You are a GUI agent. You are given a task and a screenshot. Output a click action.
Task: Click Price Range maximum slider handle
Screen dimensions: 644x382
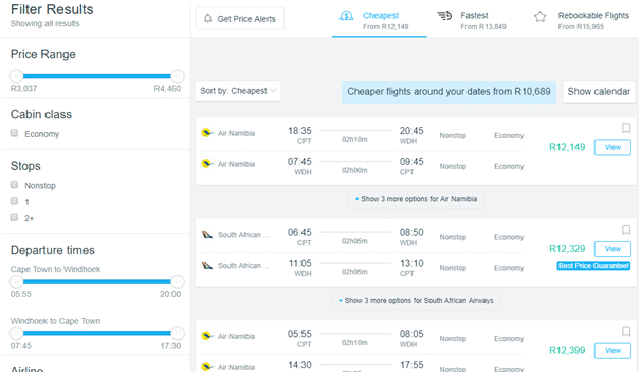click(177, 76)
